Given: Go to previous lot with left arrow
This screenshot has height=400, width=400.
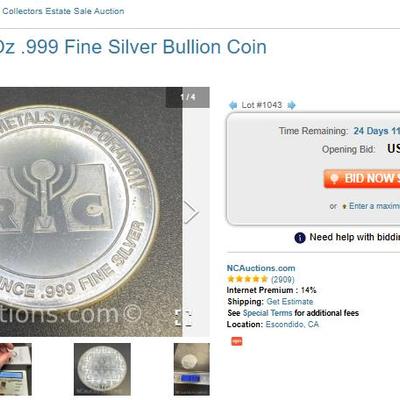Looking at the screenshot, I should [233, 105].
